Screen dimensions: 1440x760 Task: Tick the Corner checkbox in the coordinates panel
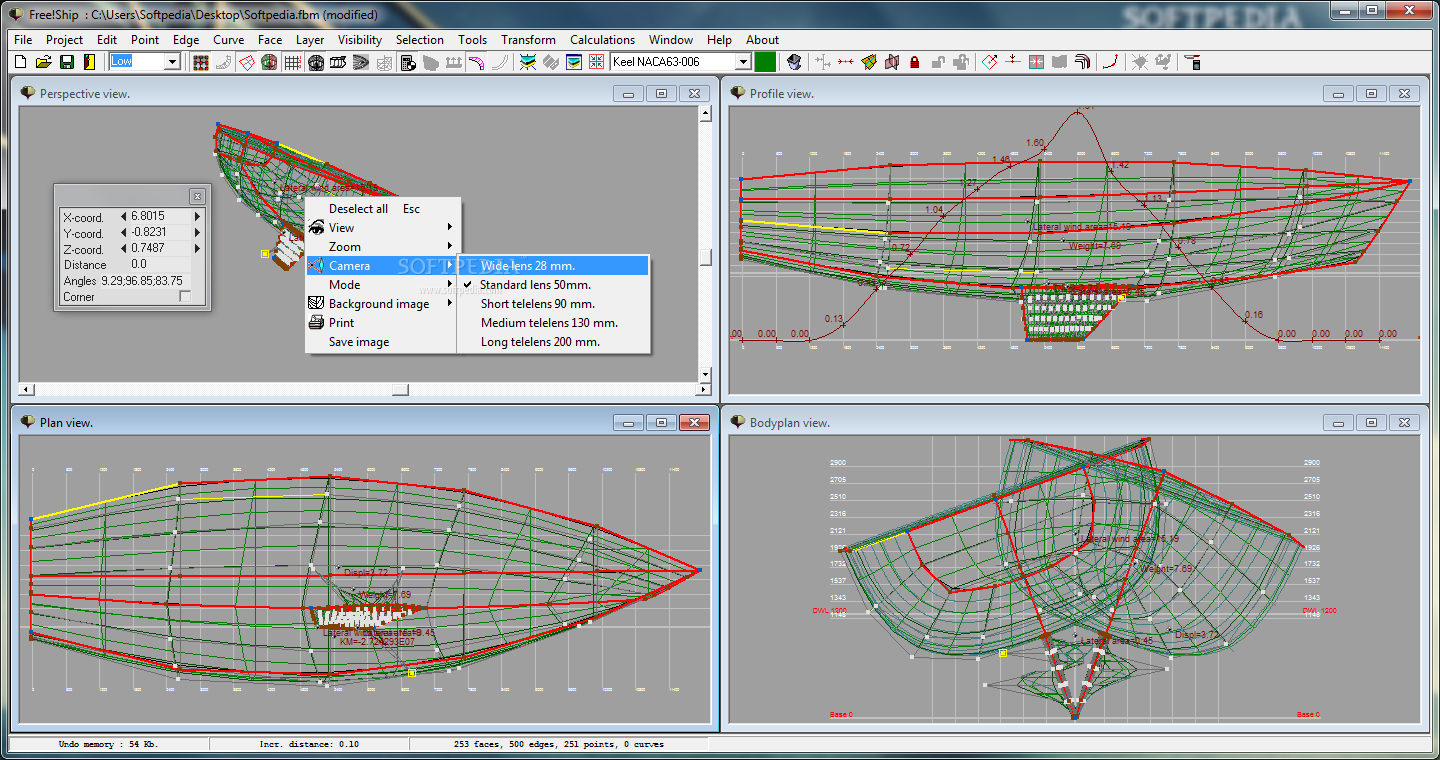click(184, 297)
